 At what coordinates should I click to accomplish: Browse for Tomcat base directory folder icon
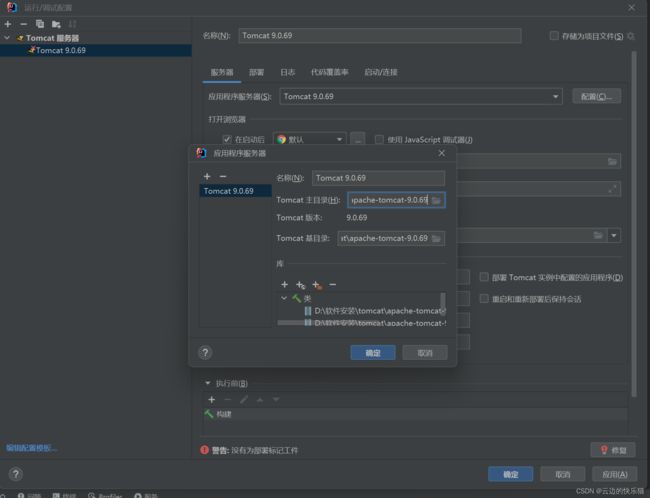[x=436, y=238]
